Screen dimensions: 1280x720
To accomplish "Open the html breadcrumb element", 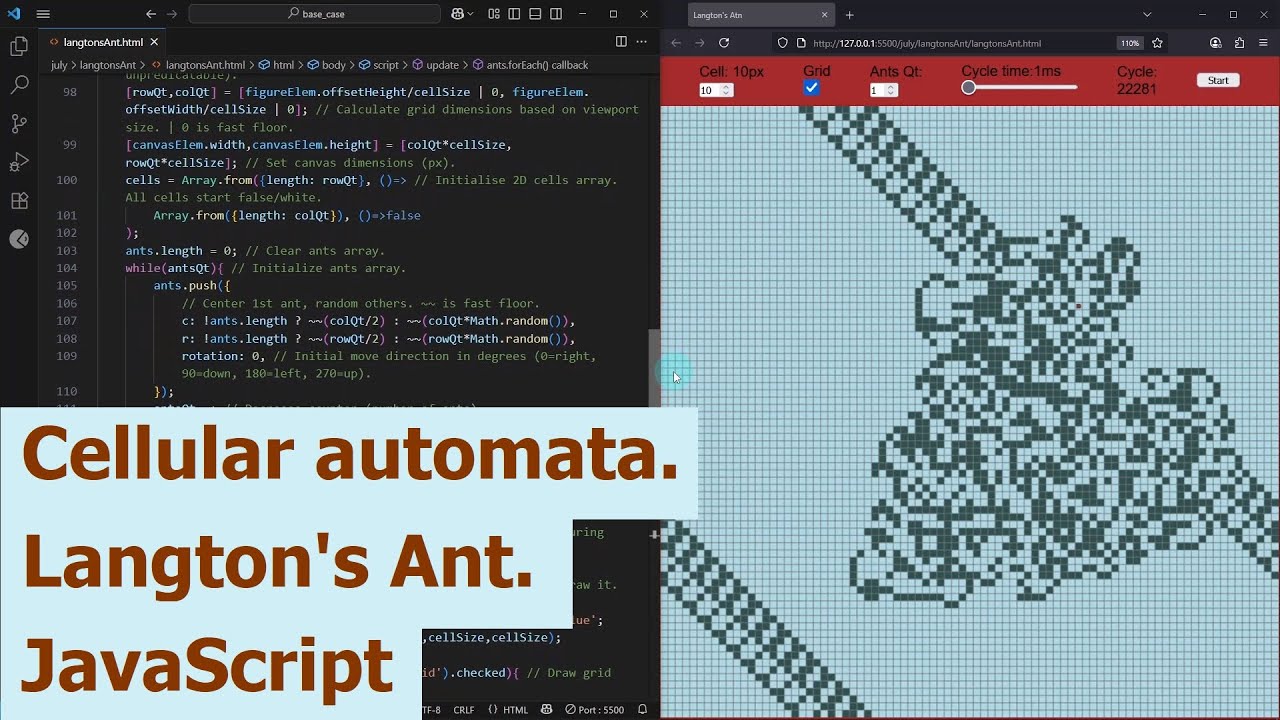I will point(276,65).
